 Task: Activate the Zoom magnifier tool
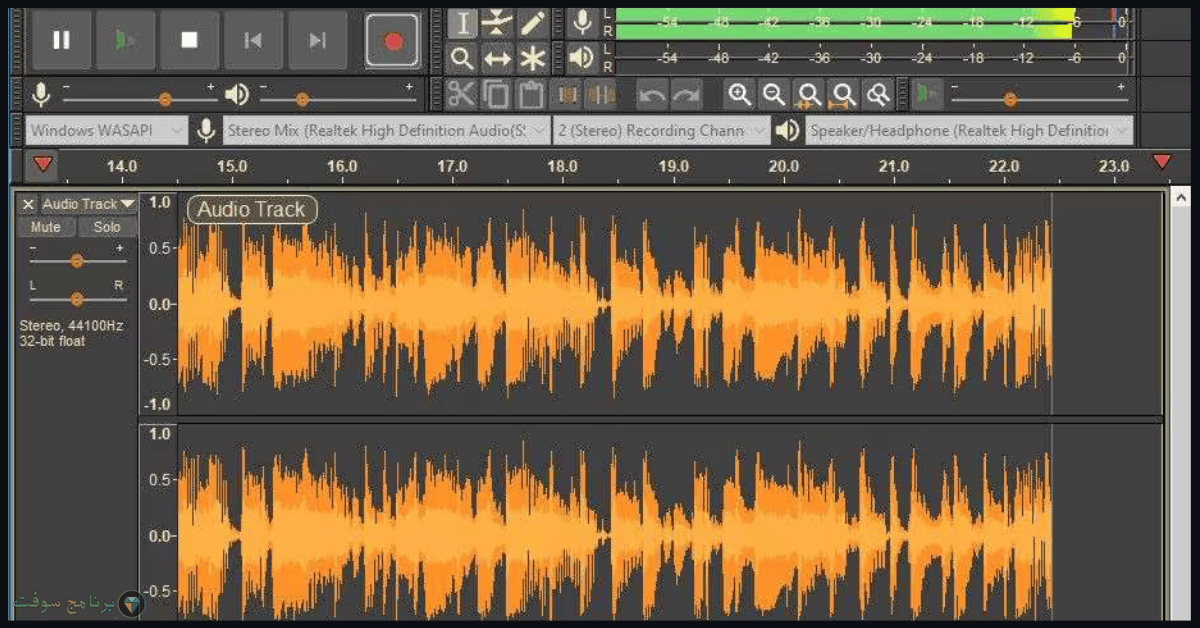tap(462, 59)
